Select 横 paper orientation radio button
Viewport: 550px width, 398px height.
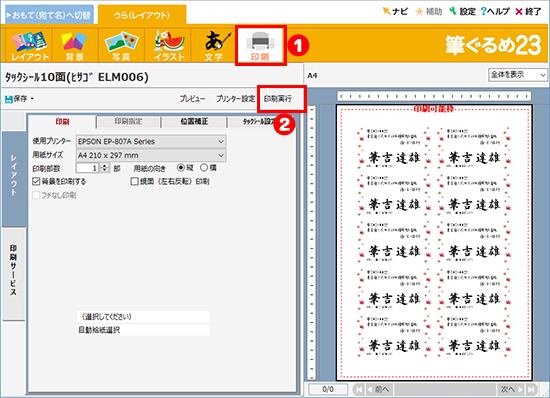pos(204,168)
